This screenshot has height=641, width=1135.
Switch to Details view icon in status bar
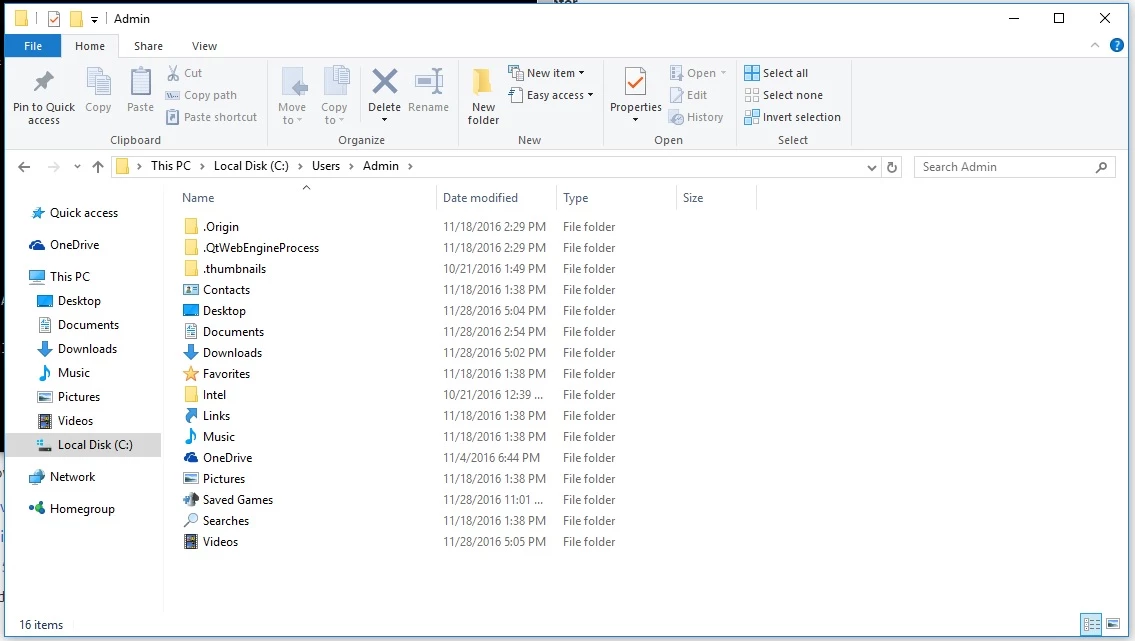click(x=1091, y=624)
